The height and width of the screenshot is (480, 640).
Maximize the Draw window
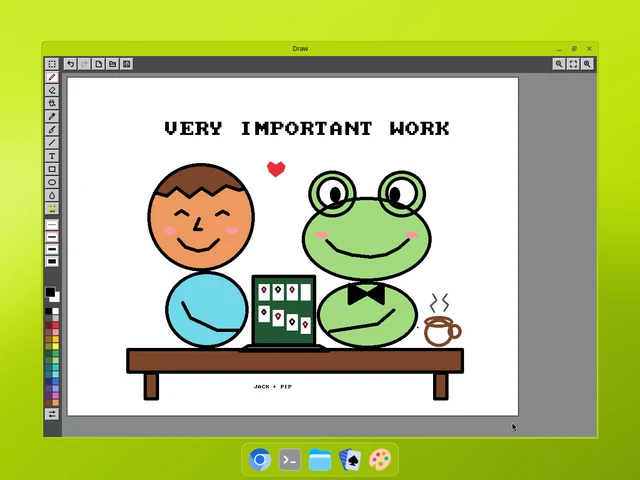[574, 49]
